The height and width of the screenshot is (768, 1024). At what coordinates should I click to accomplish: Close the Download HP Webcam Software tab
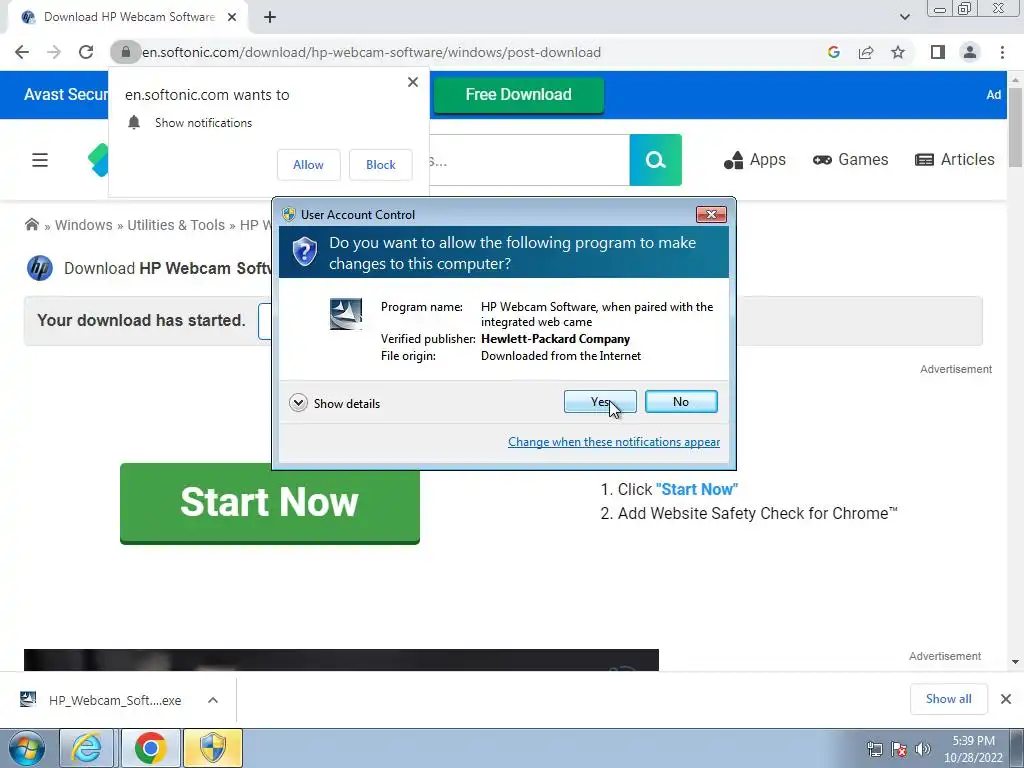[232, 17]
